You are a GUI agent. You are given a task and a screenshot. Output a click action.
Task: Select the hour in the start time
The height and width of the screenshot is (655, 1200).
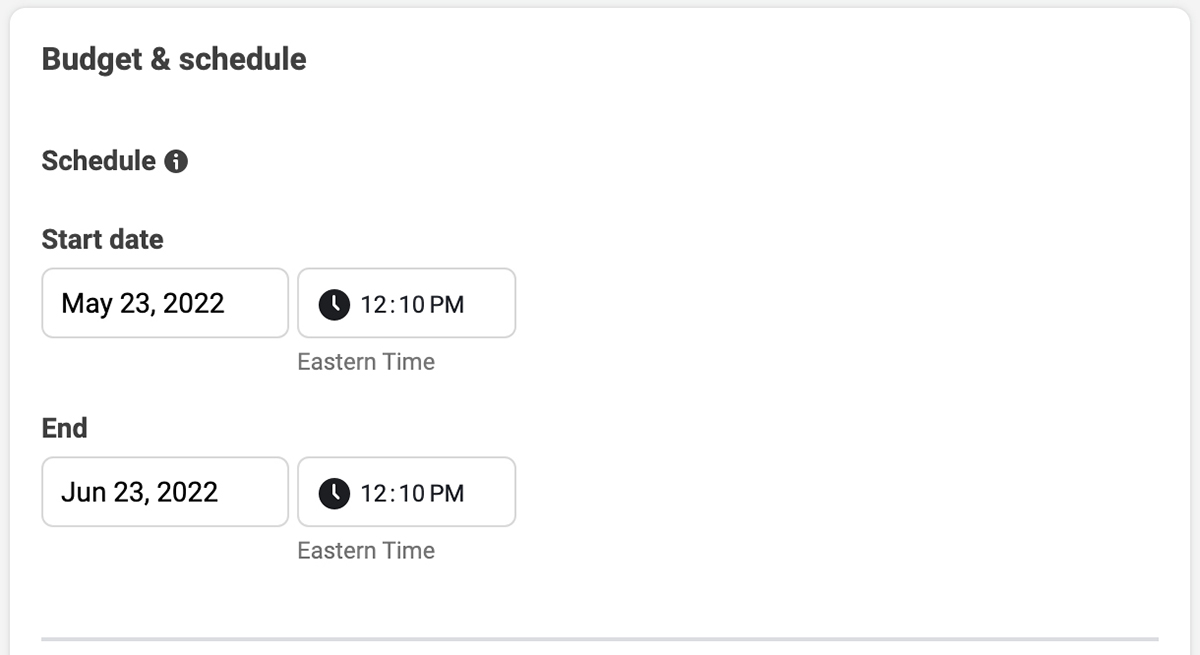(373, 305)
